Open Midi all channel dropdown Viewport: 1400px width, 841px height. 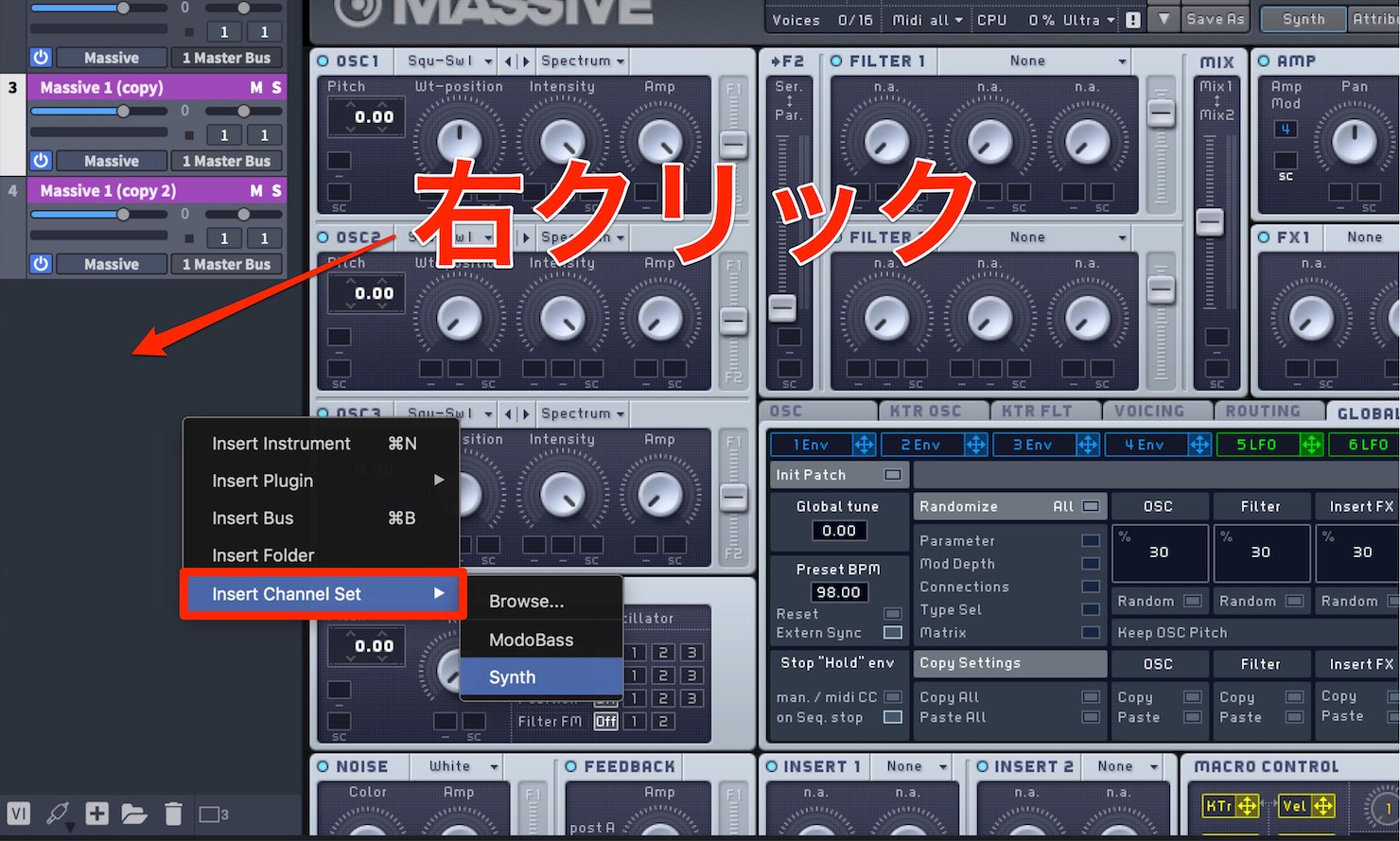(x=927, y=20)
